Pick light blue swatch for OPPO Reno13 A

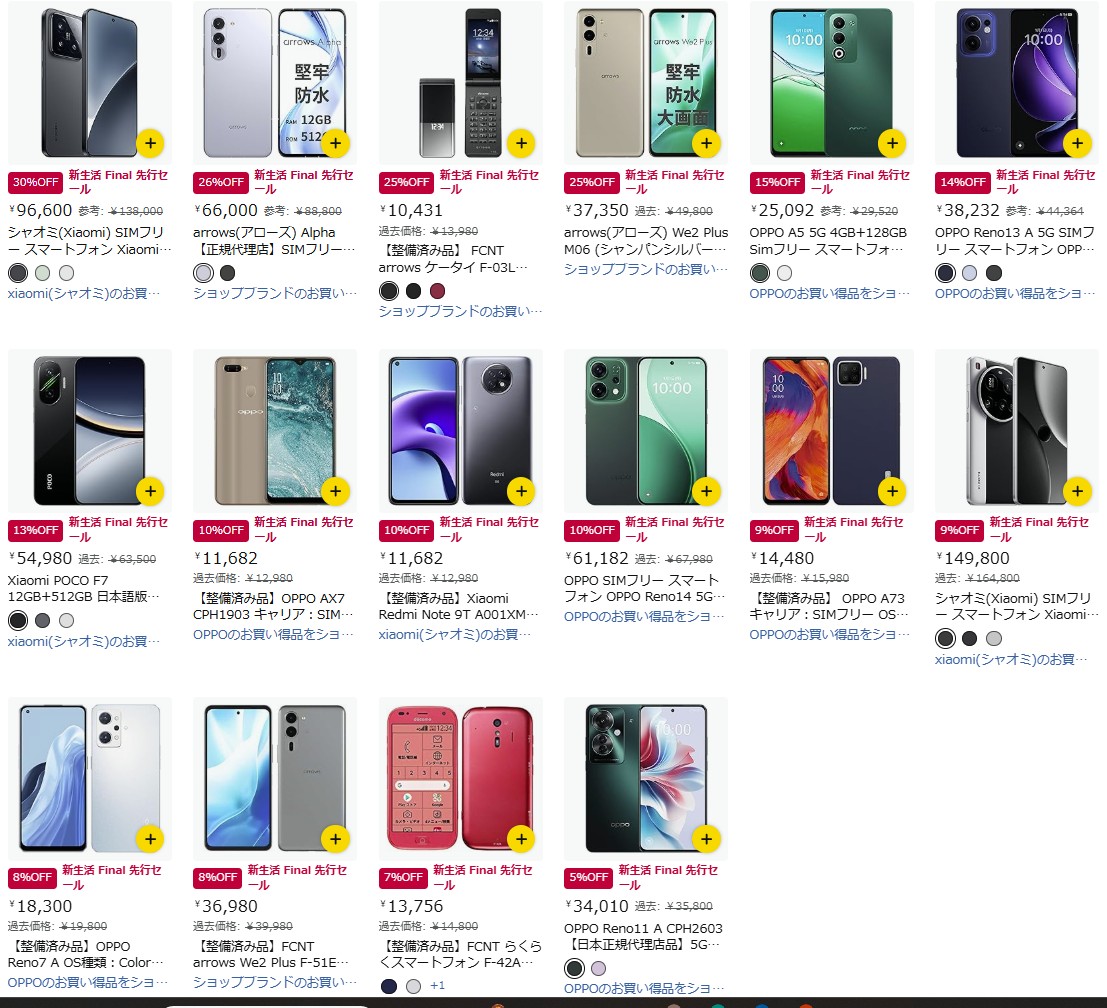pyautogui.click(x=969, y=272)
